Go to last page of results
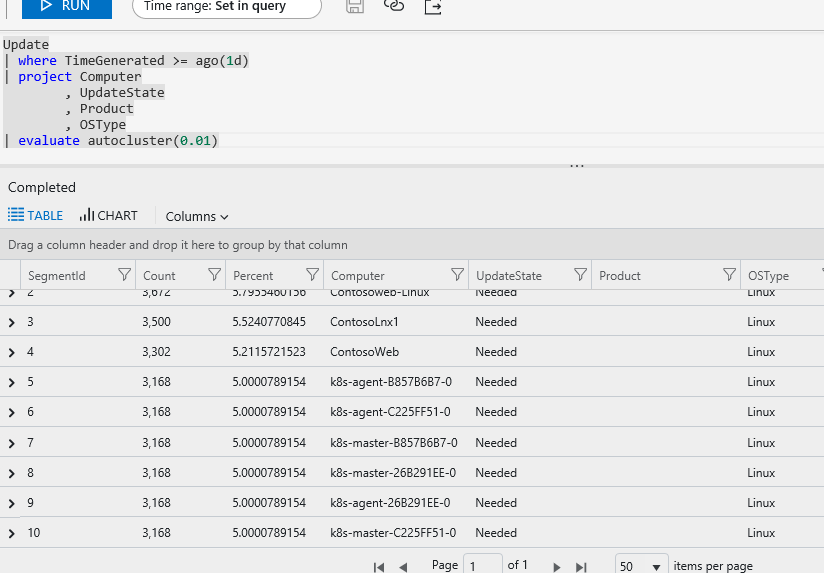The height and width of the screenshot is (573, 824). tap(580, 567)
